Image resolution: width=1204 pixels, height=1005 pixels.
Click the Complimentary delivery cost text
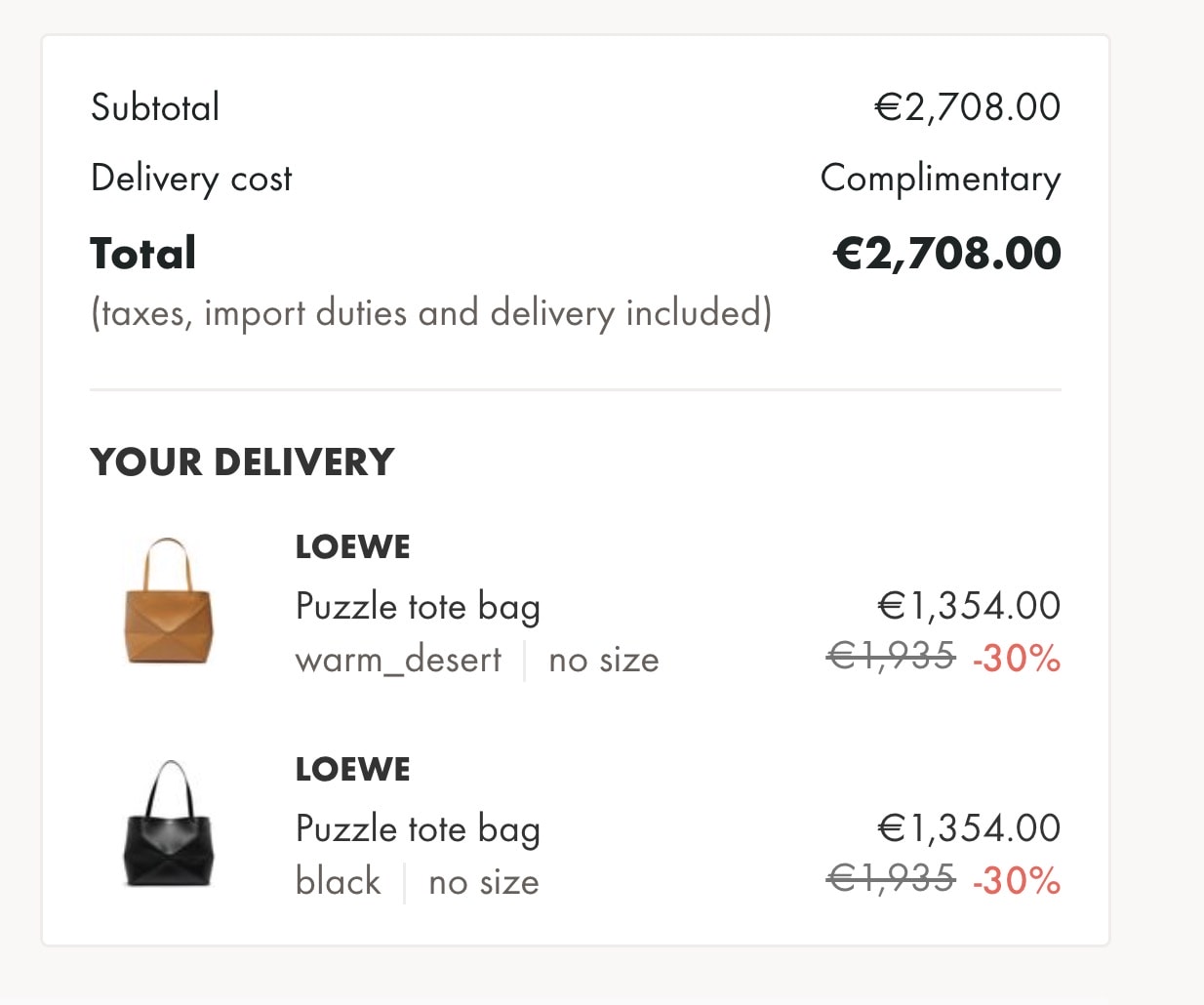click(940, 179)
